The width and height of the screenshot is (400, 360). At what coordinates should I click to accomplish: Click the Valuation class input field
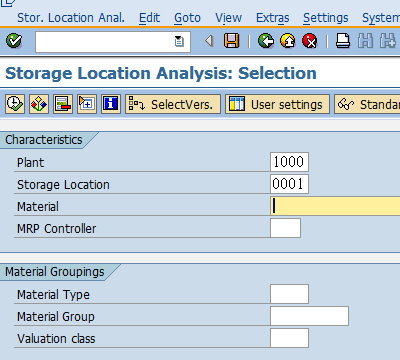click(x=289, y=338)
